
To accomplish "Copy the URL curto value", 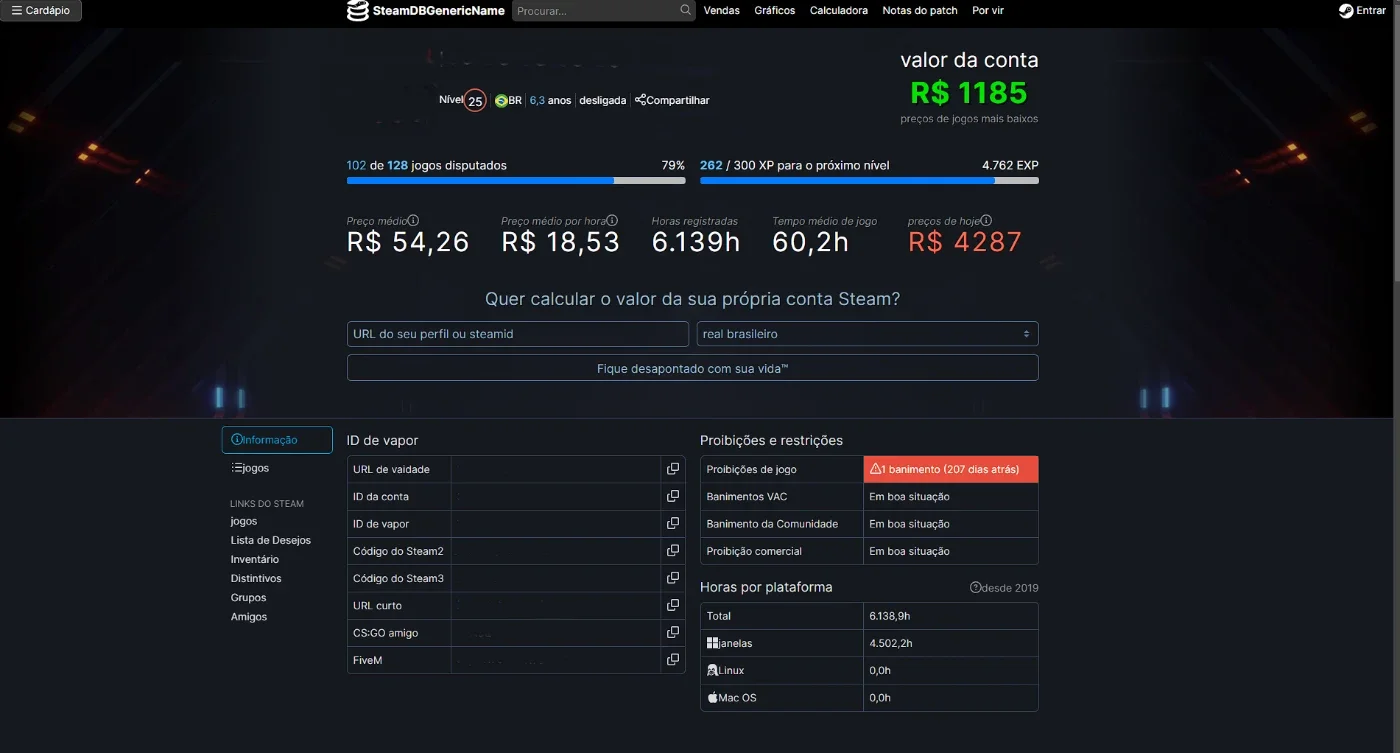I will (673, 605).
